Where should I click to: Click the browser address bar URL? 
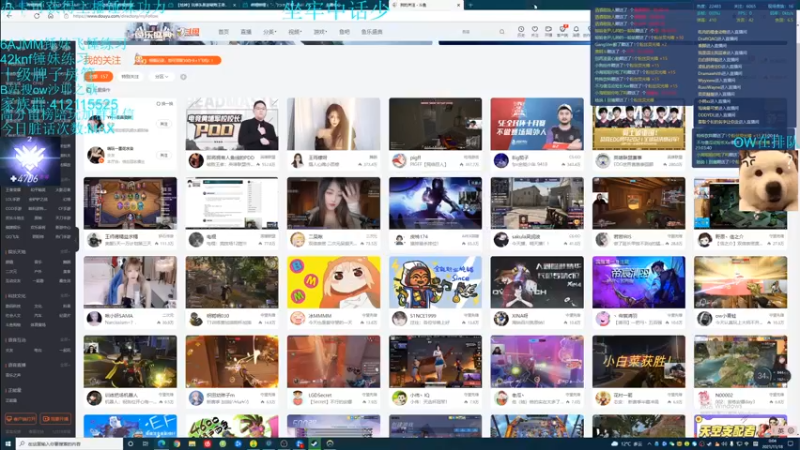point(115,16)
